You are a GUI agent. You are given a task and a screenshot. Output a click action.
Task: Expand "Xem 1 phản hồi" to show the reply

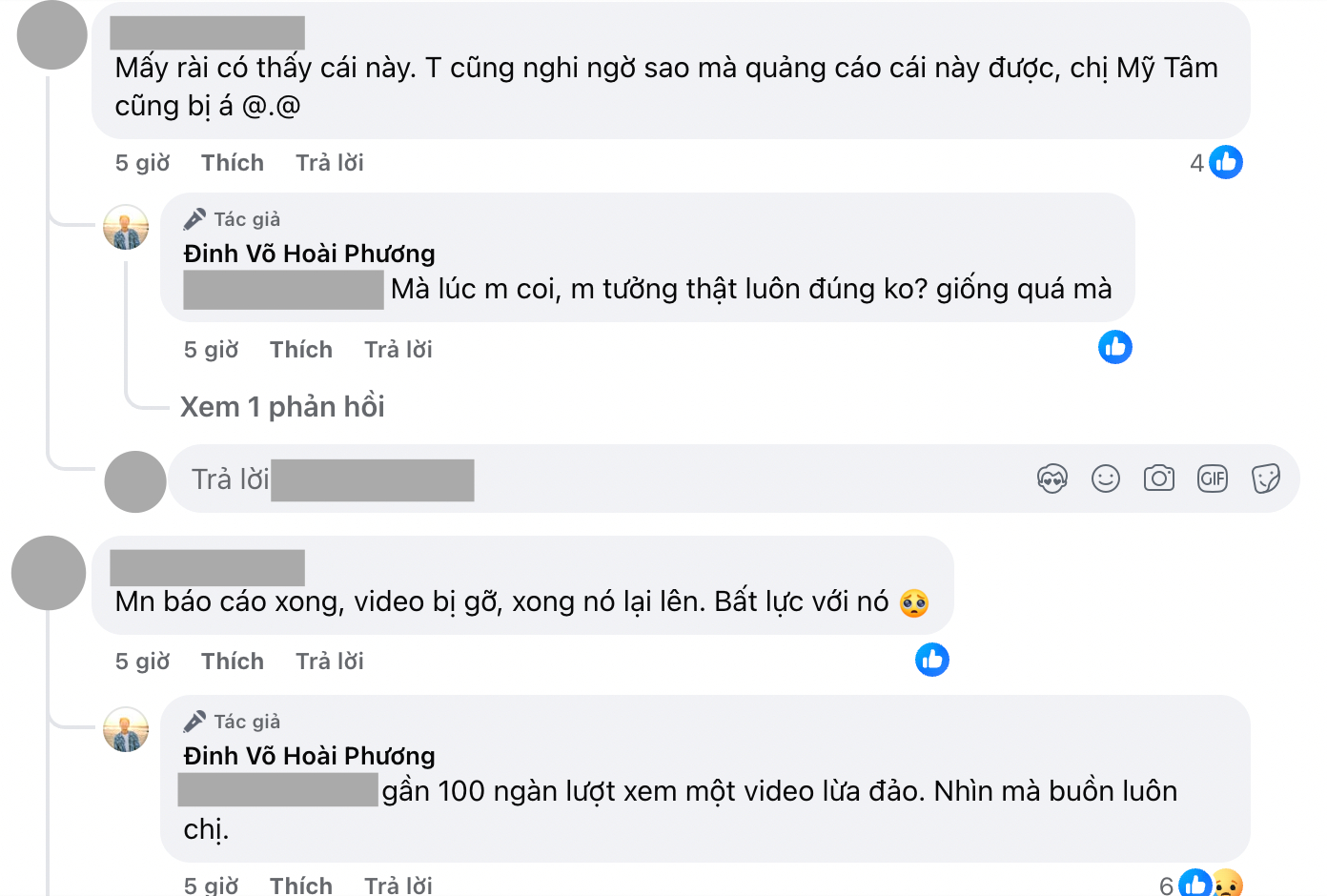coord(282,406)
